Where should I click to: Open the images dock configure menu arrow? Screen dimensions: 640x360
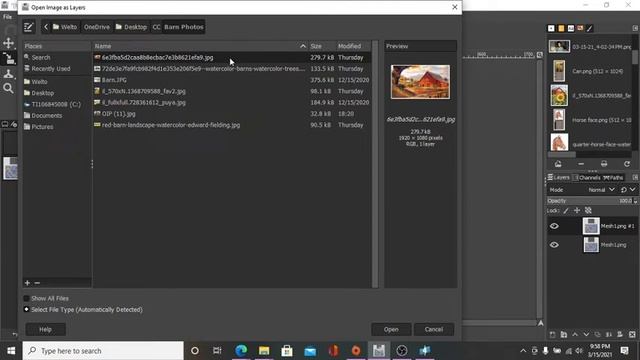635,28
